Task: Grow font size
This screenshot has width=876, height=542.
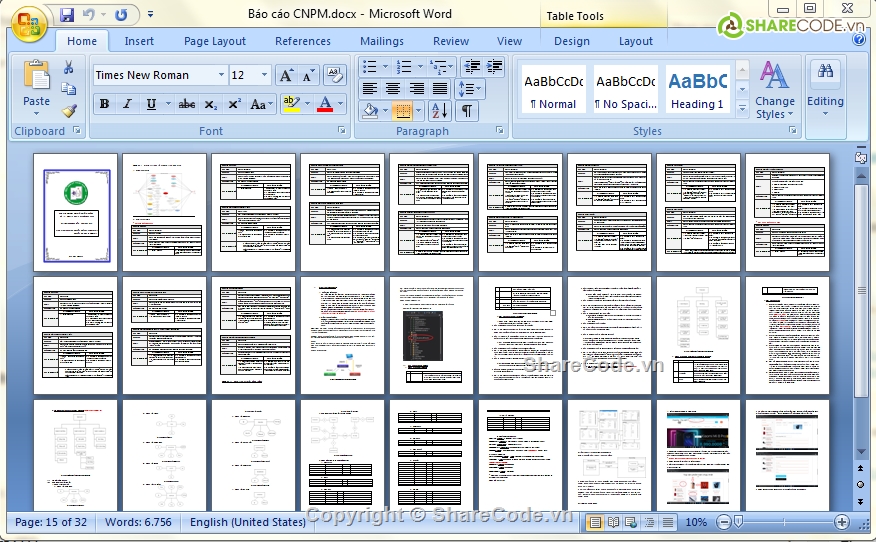Action: coord(286,75)
